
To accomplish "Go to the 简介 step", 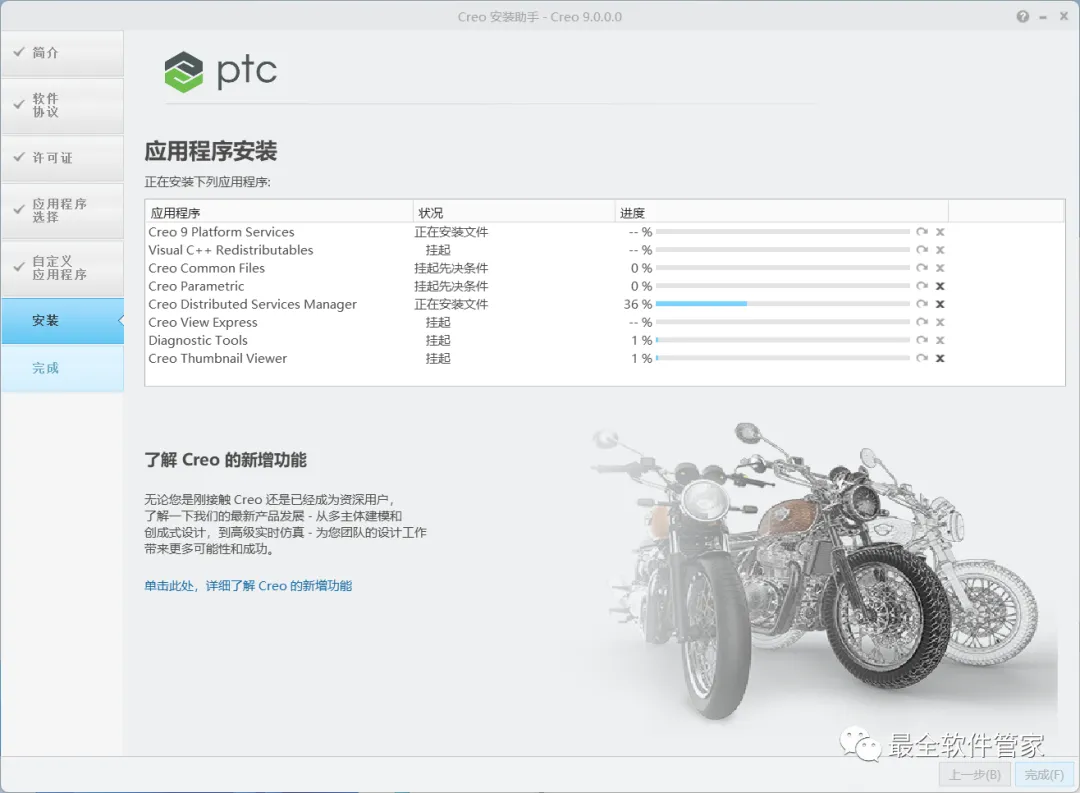I will point(62,53).
